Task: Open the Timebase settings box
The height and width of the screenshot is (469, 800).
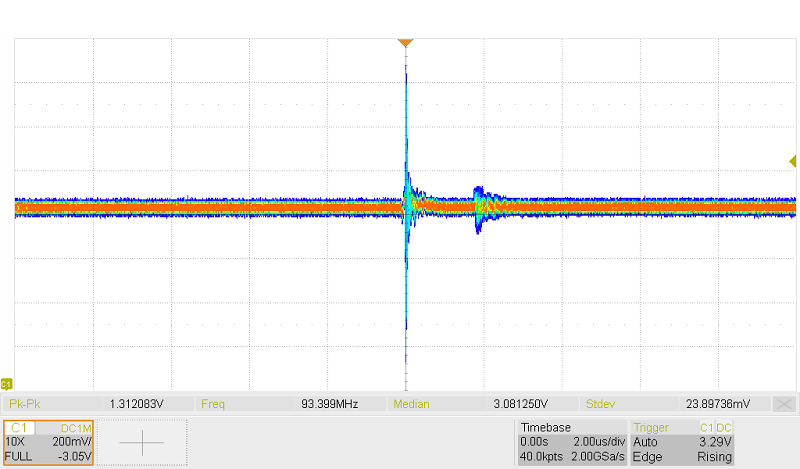Action: (x=571, y=442)
